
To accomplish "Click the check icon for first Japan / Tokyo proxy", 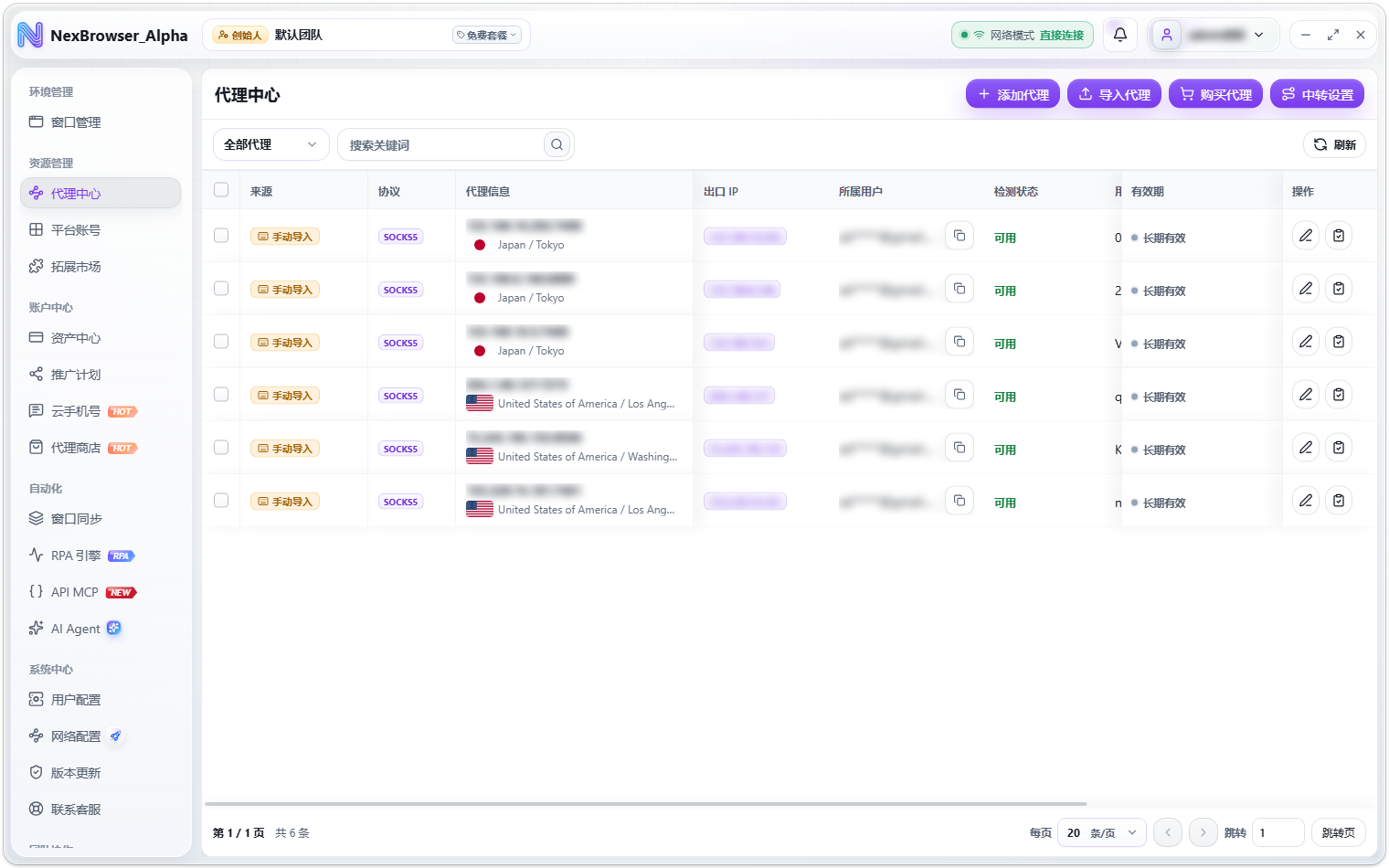I will click(x=1339, y=236).
